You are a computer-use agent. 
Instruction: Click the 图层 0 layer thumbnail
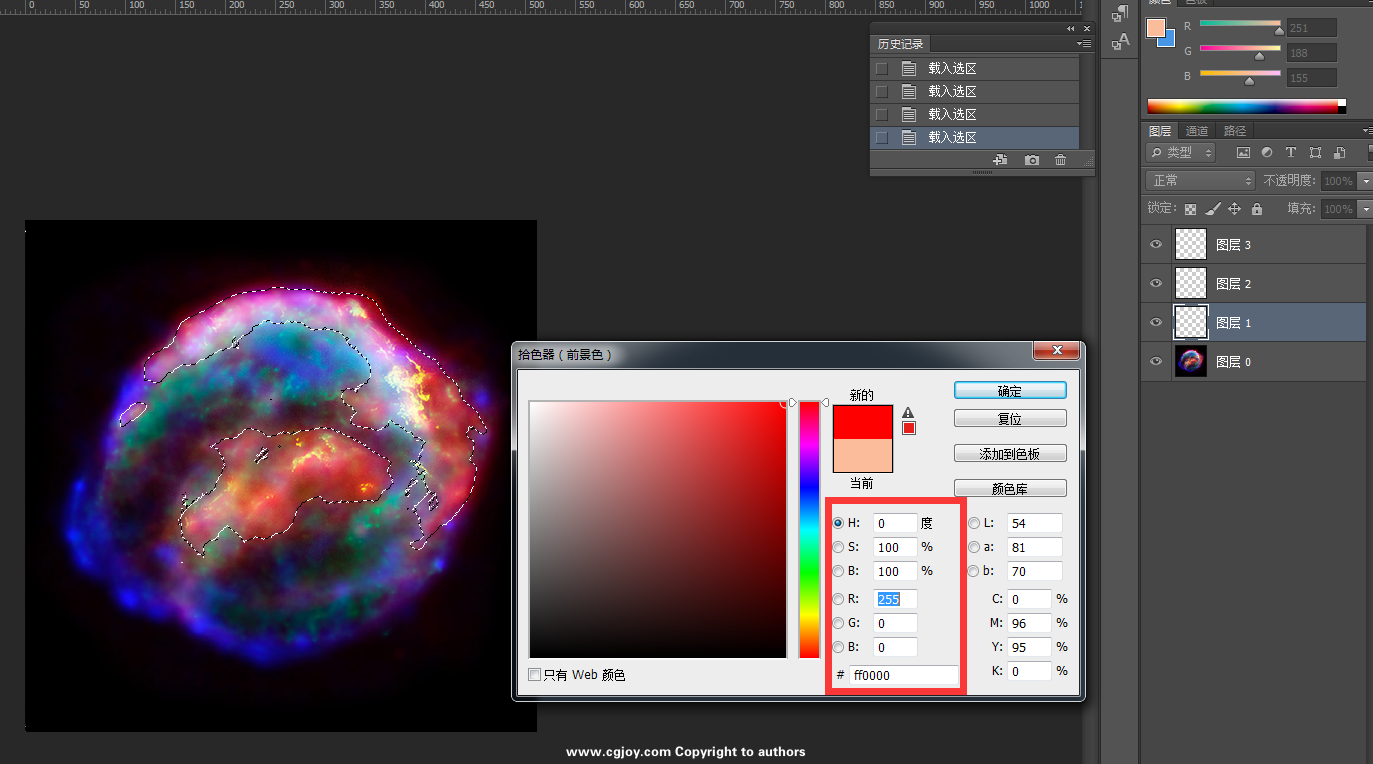pos(1191,361)
